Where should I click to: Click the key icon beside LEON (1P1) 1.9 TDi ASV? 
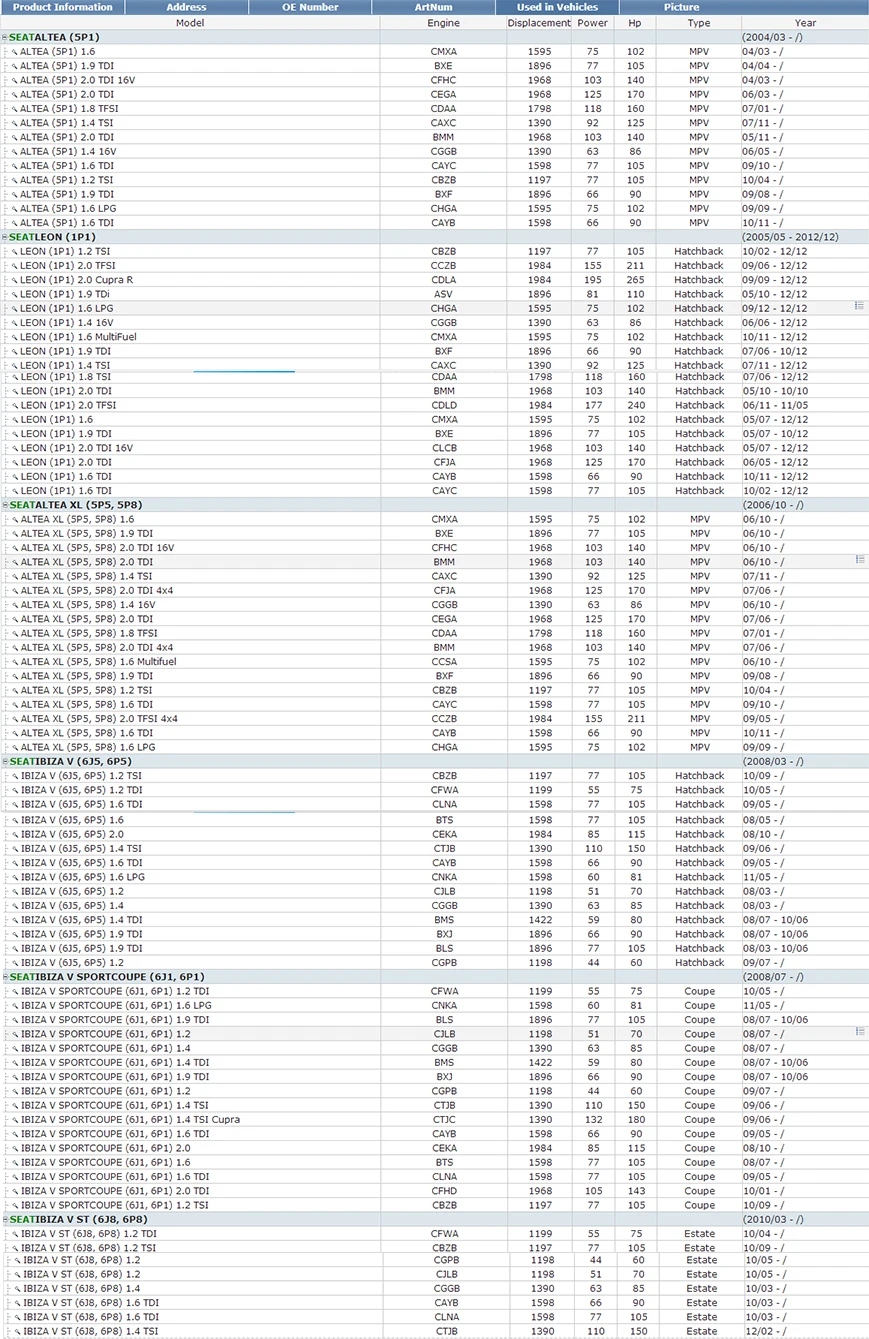[15, 294]
